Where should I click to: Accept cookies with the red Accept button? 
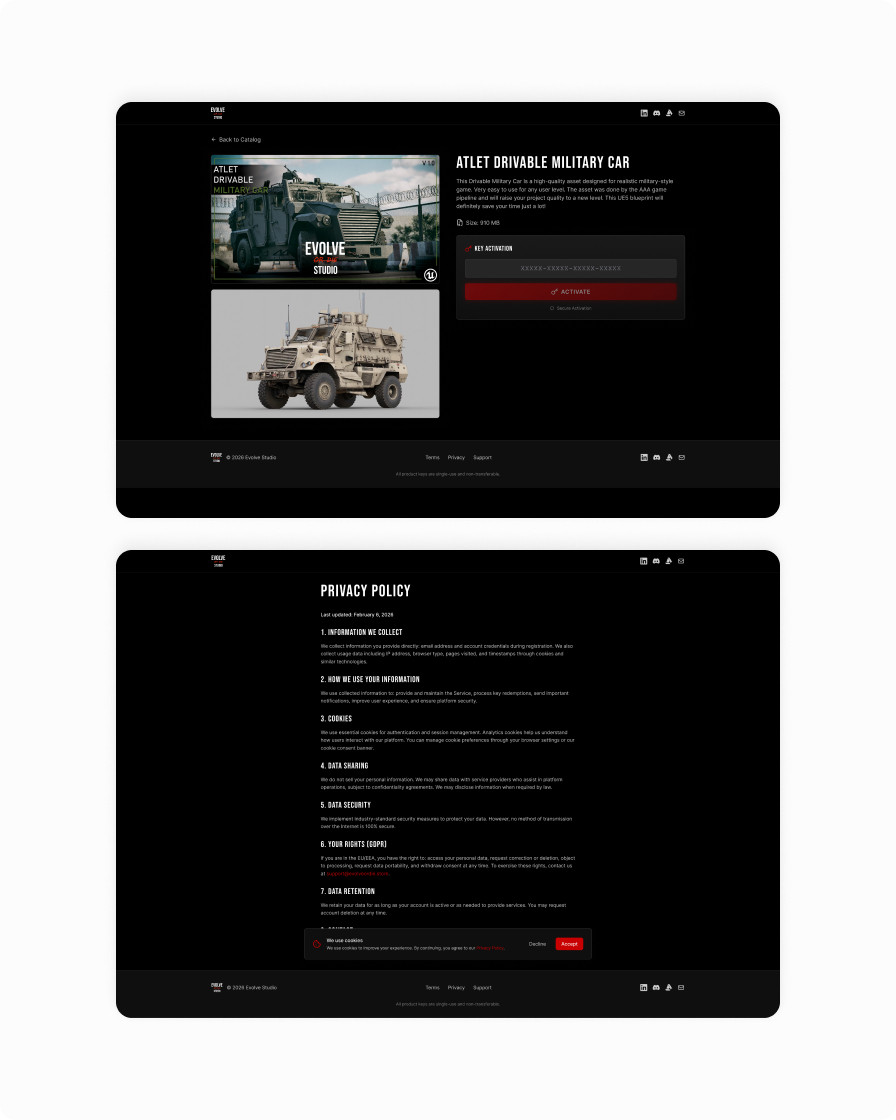(569, 944)
